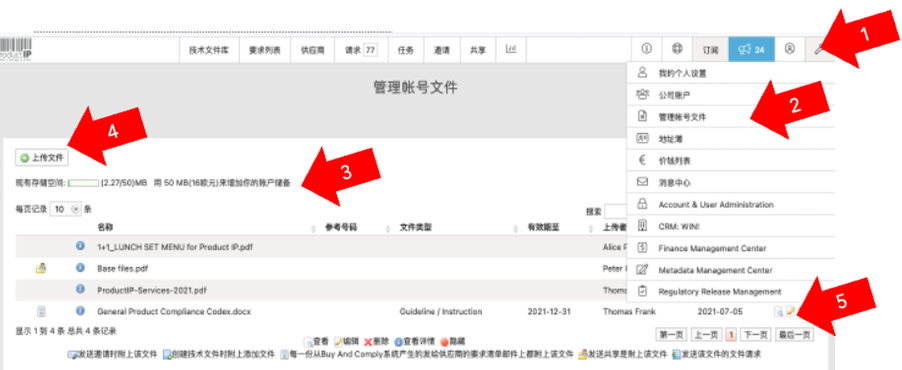Click the globe language icon
The height and width of the screenshot is (370, 902).
tap(677, 49)
